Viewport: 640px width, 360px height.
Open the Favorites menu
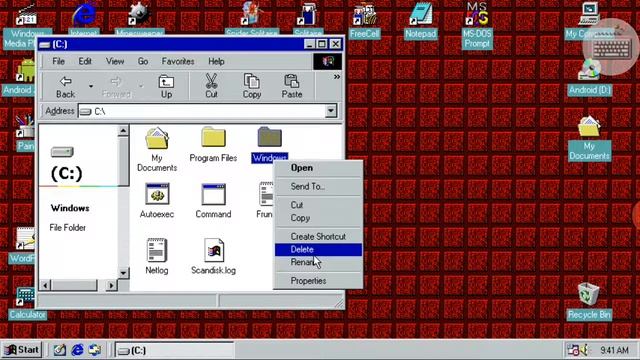point(178,61)
